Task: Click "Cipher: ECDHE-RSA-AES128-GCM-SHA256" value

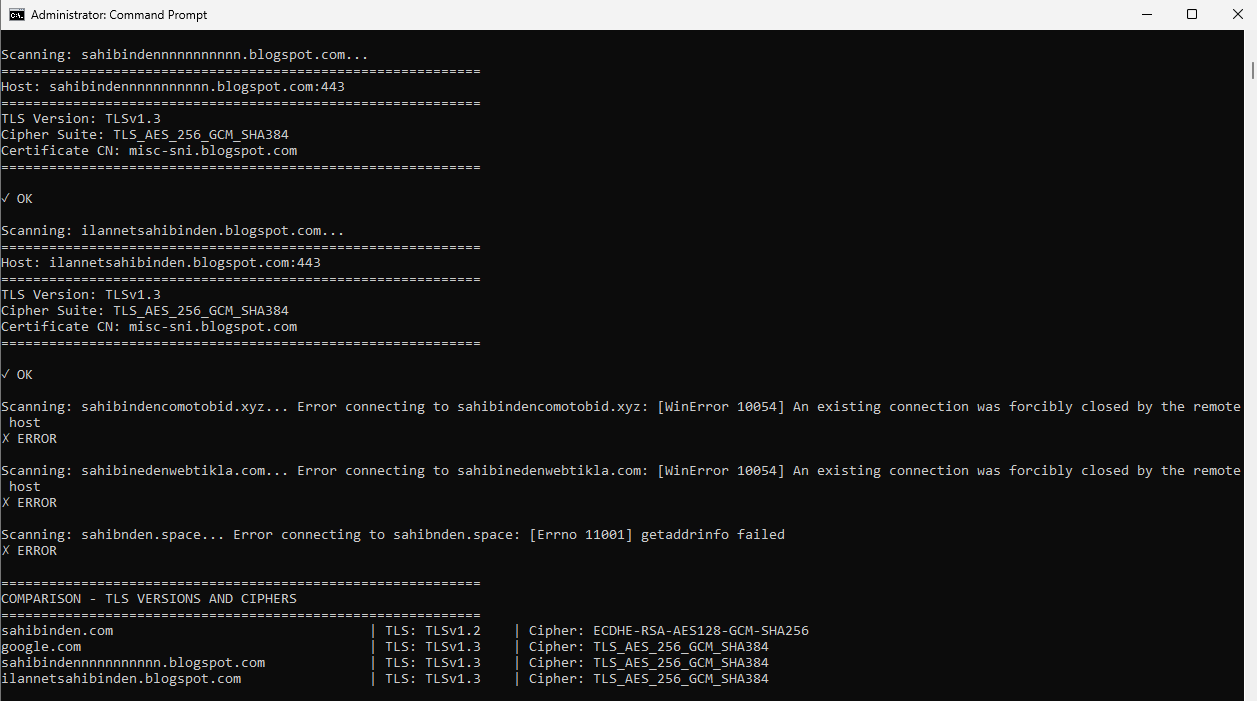Action: 669,631
